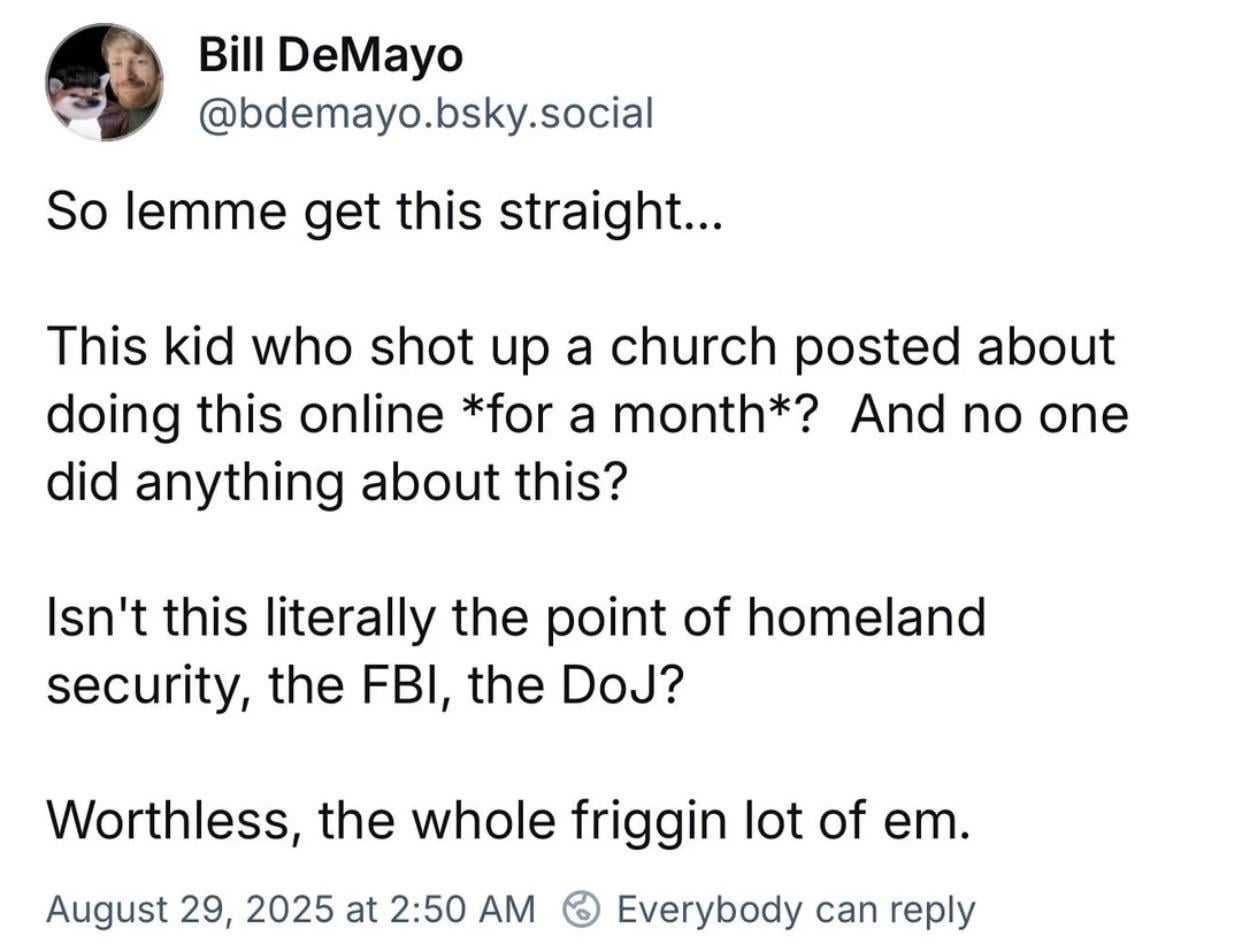Screen dimensions: 1242x950
Task: Click 'And no one' text in post
Action: point(990,414)
